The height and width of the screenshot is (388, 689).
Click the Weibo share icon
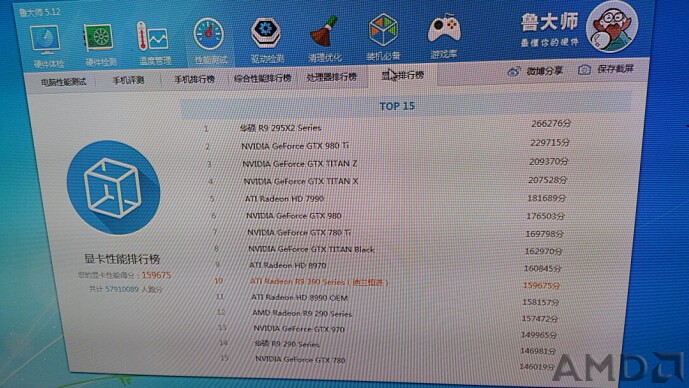coord(514,71)
